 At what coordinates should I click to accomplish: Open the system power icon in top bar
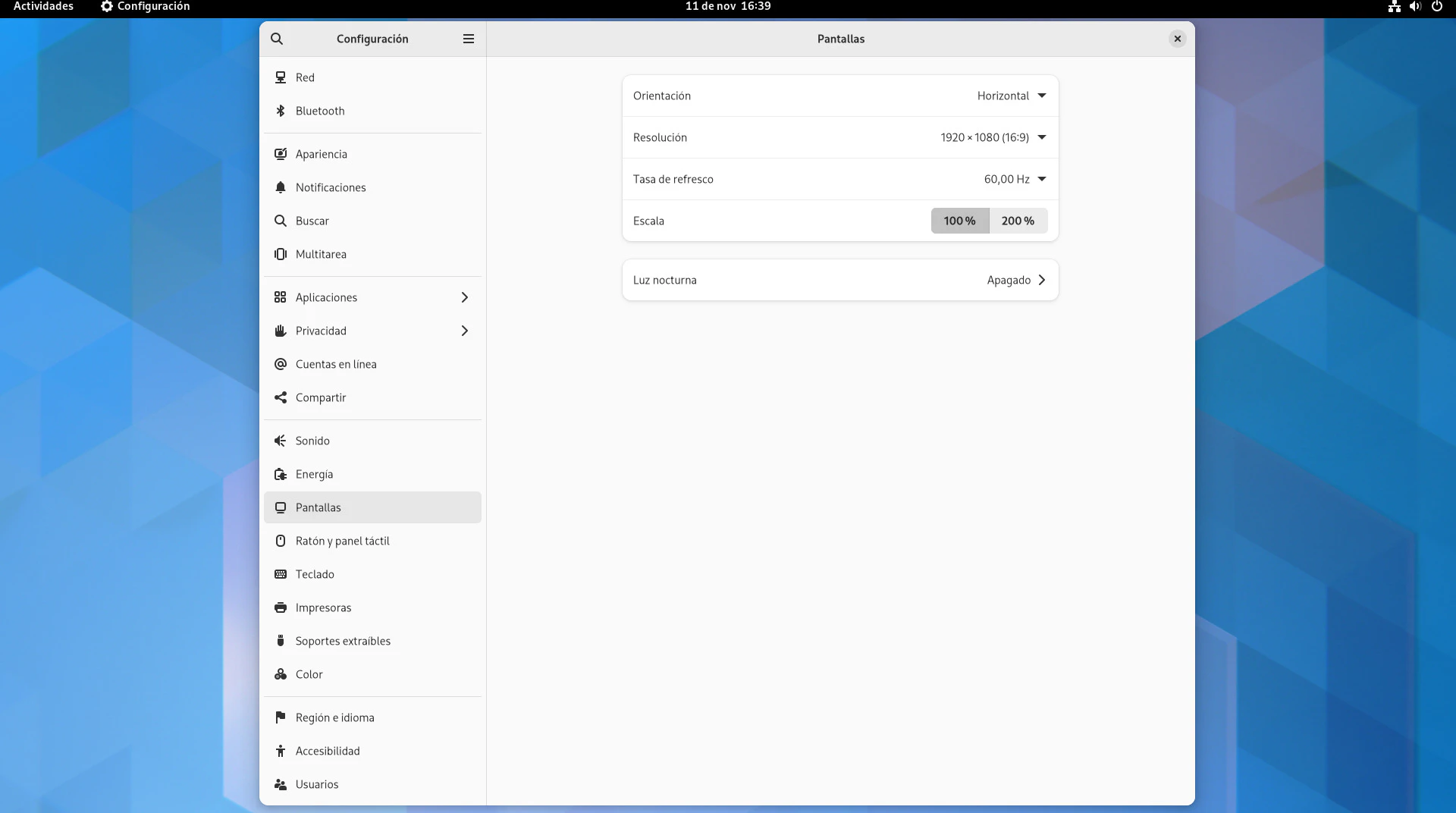coord(1436,6)
